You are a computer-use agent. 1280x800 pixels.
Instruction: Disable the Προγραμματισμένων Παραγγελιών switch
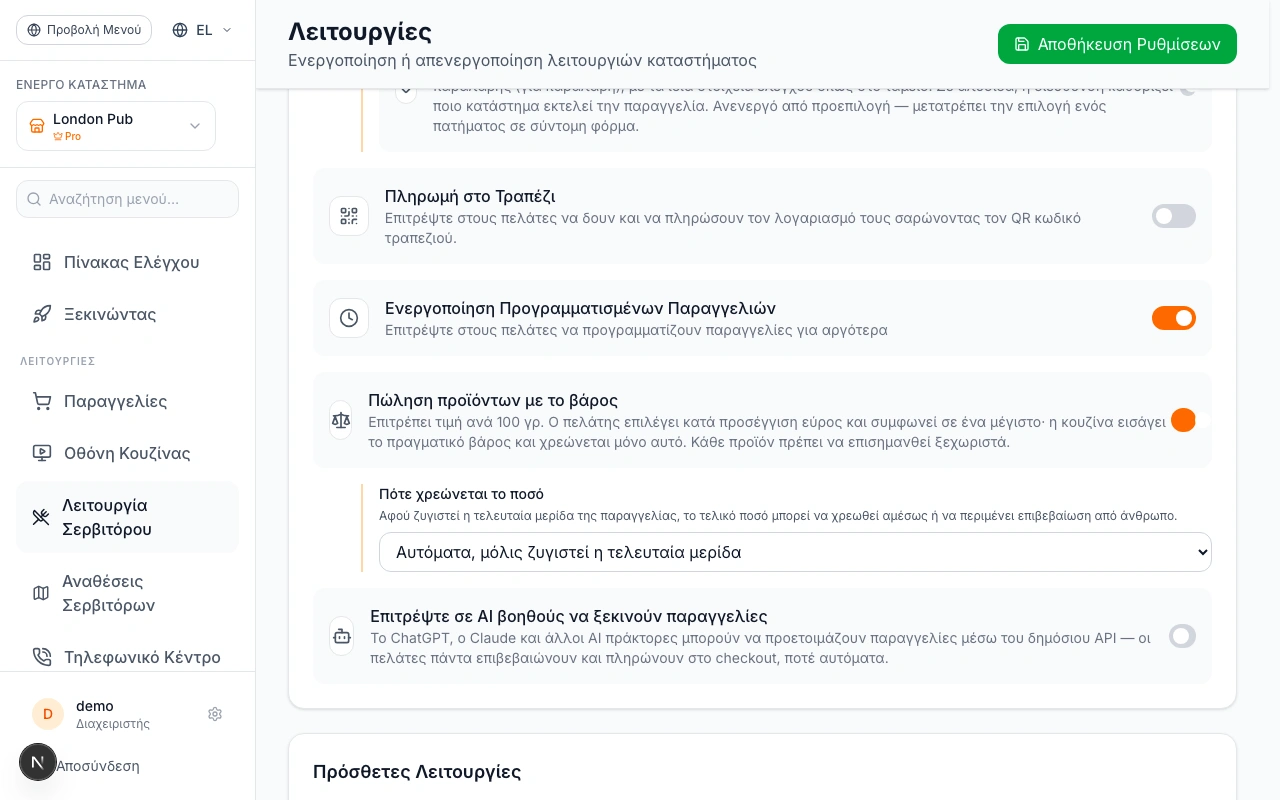[1174, 318]
